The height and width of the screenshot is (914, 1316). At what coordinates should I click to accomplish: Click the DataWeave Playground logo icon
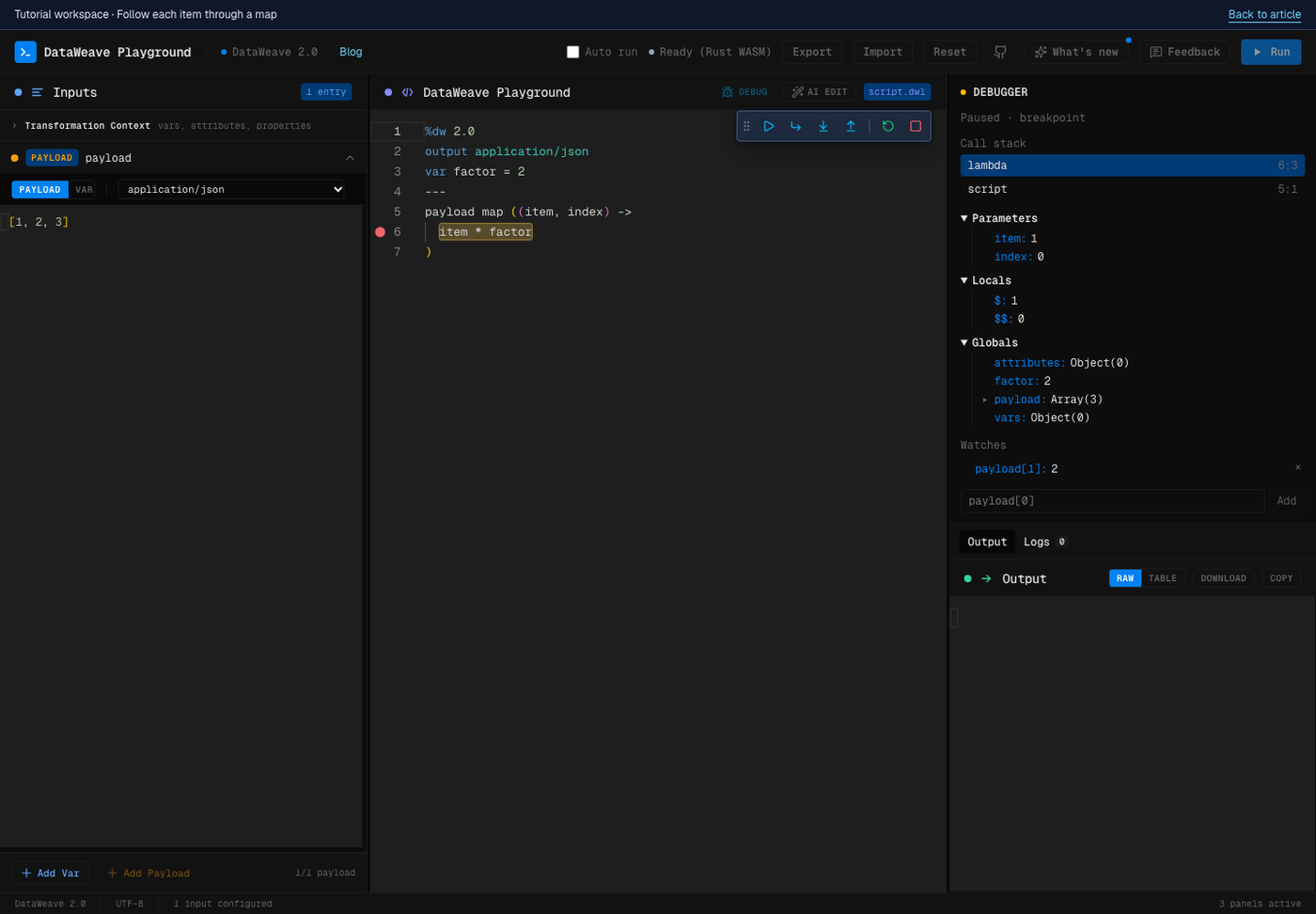(x=25, y=52)
